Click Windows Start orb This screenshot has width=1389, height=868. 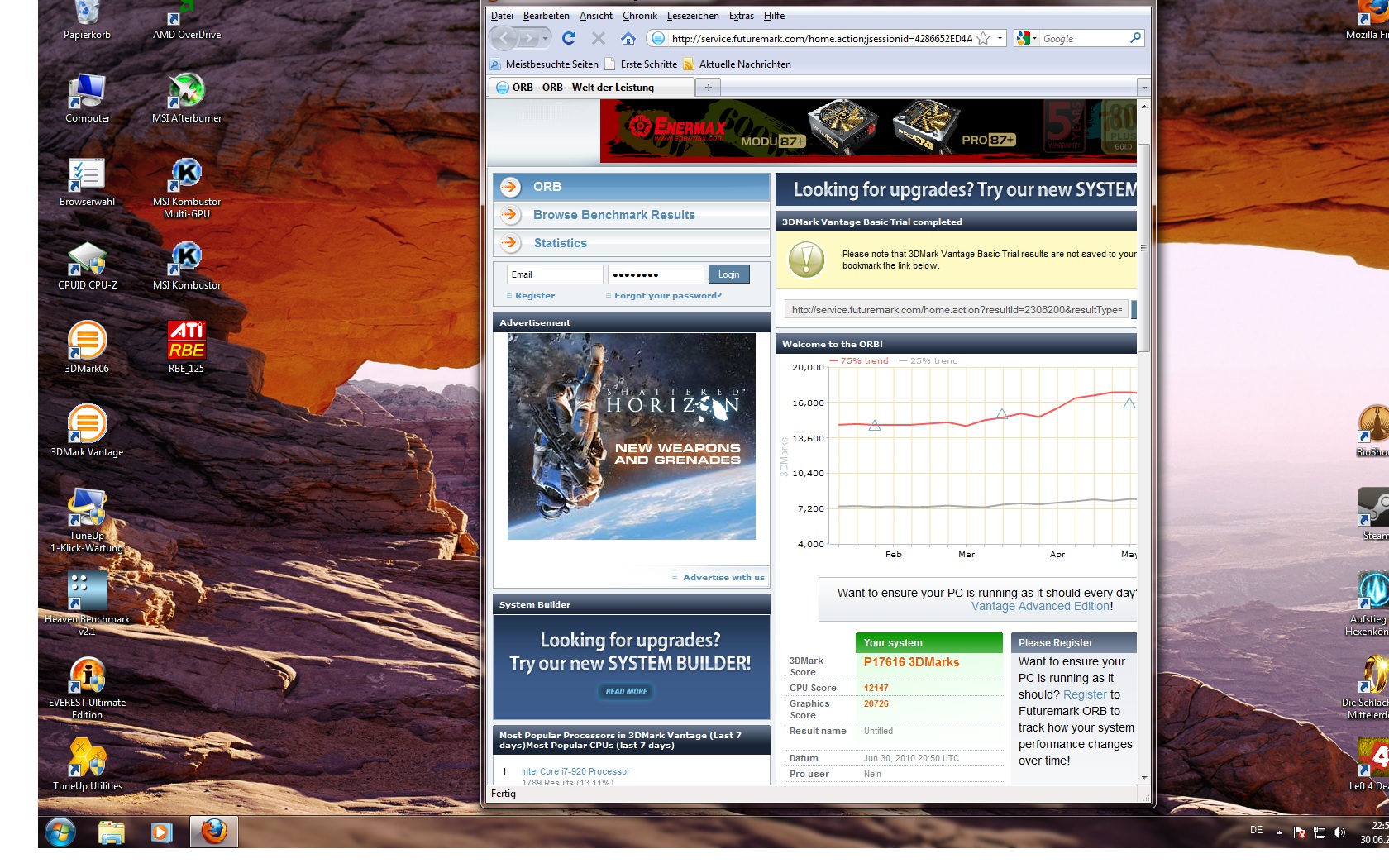tap(60, 832)
